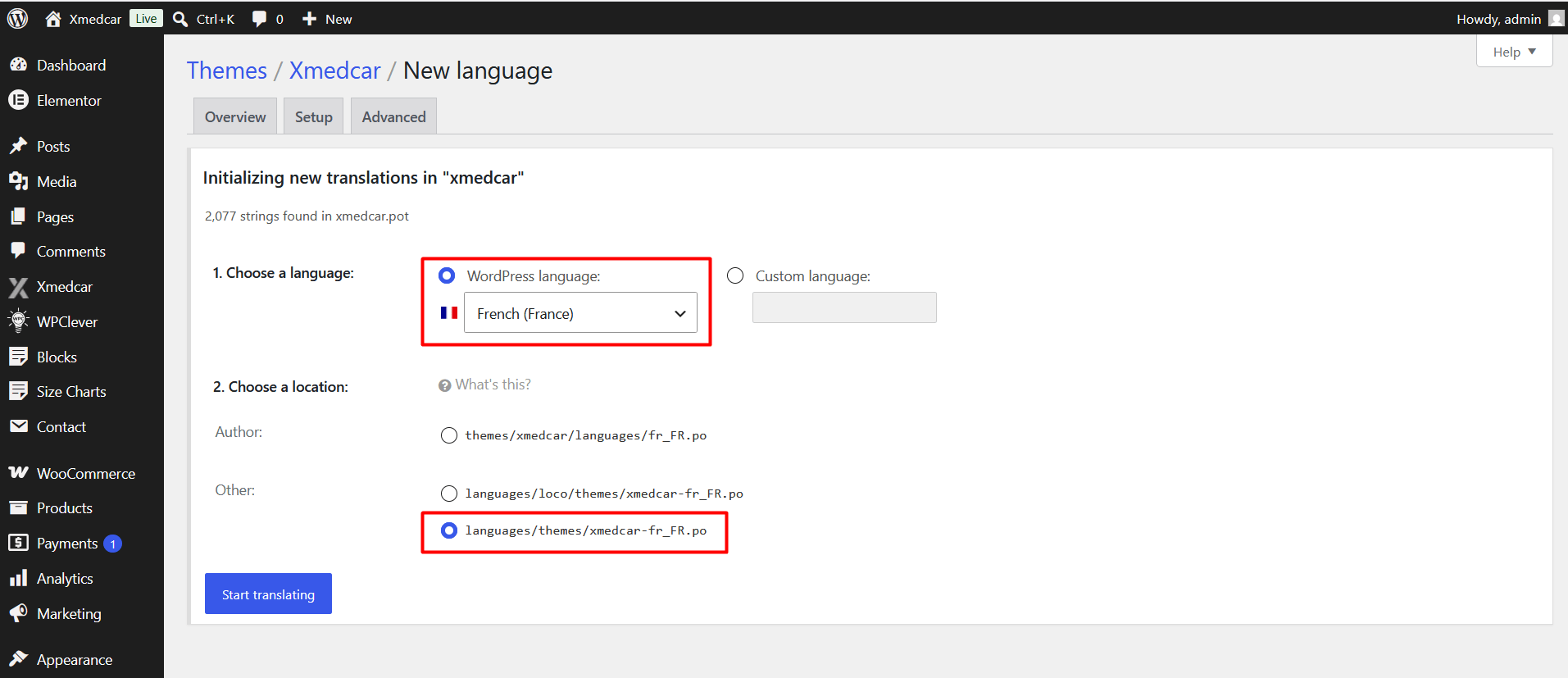The image size is (1568, 678).
Task: Click the French flag icon beside language dropdown
Action: pos(449,312)
